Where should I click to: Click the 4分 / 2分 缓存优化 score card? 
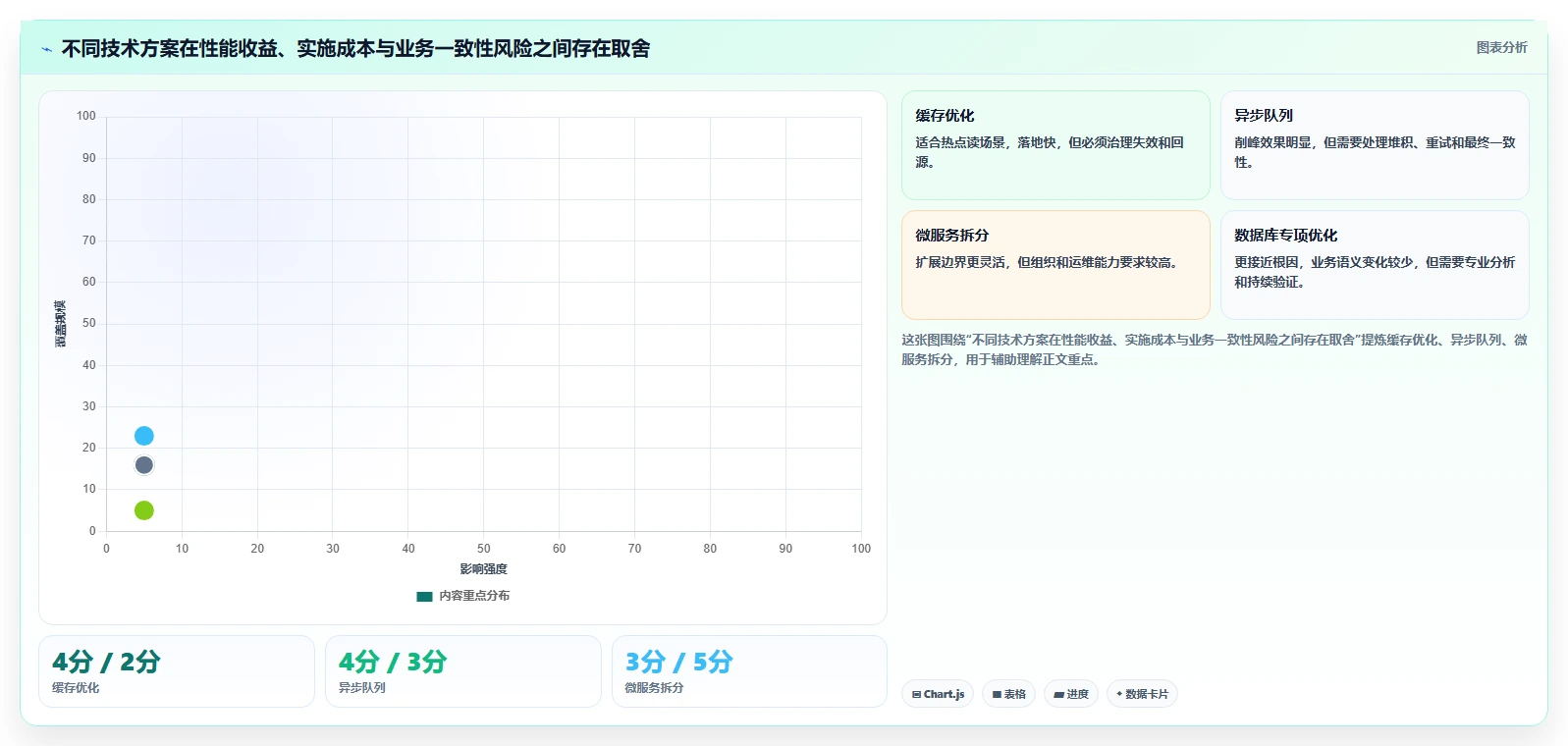[x=177, y=671]
